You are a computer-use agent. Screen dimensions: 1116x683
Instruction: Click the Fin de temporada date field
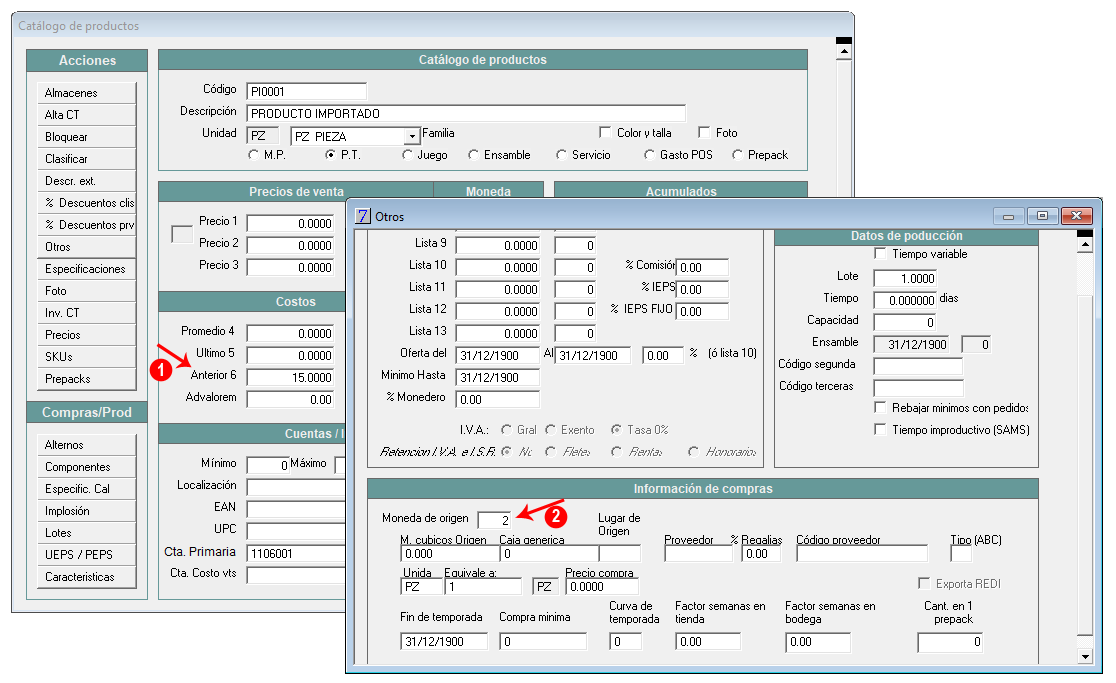pos(444,642)
